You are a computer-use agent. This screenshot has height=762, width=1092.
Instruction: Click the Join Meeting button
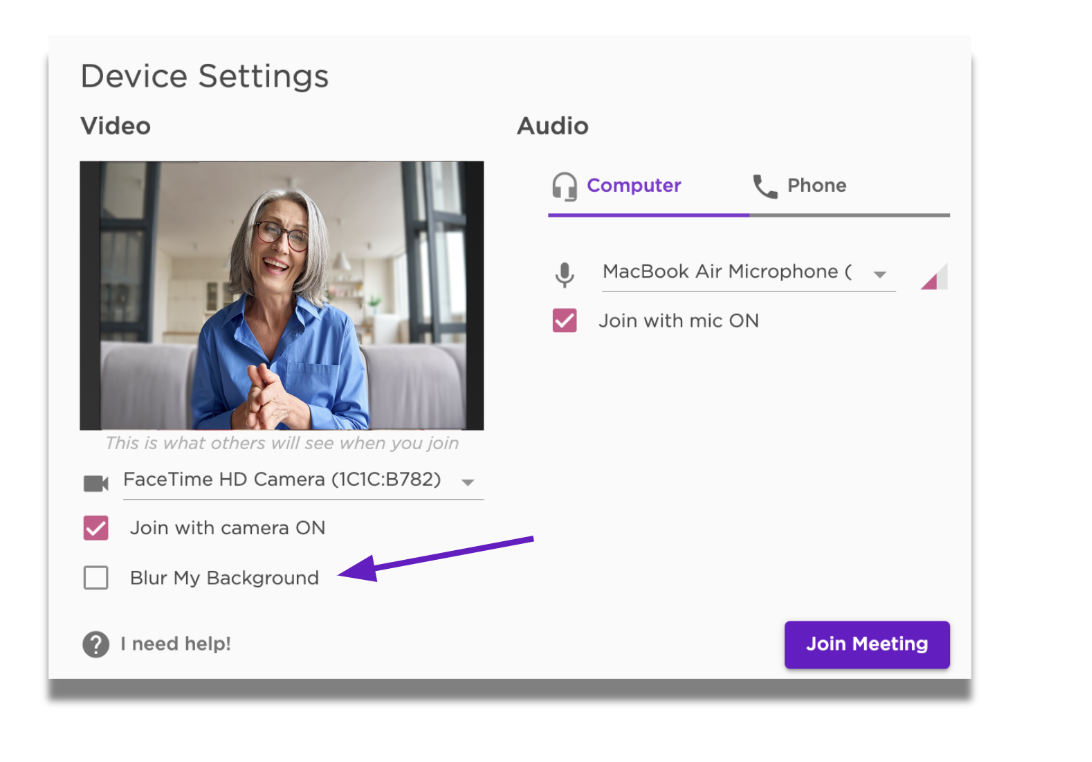click(x=866, y=645)
